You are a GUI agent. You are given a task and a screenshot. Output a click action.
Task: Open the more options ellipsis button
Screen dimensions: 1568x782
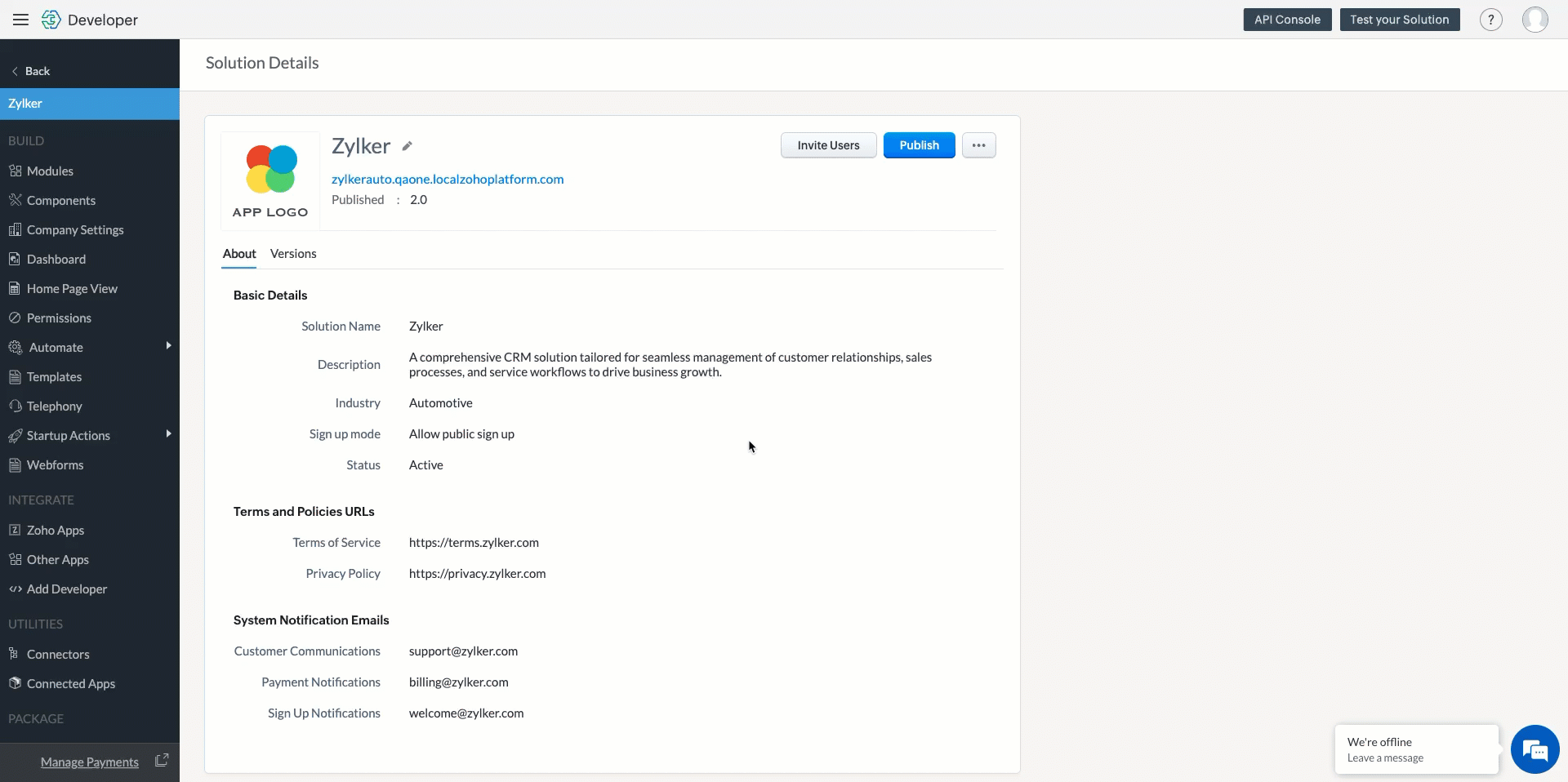point(978,145)
